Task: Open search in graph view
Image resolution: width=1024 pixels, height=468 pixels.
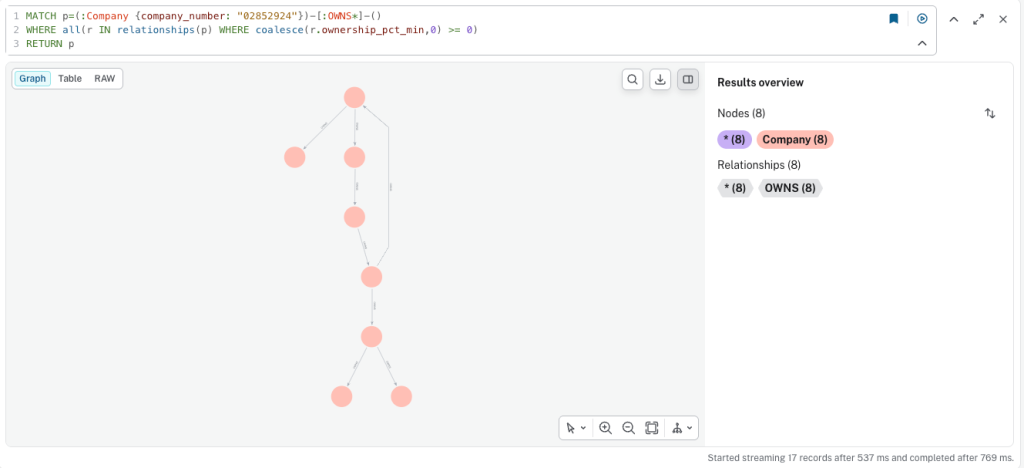Action: (x=632, y=80)
